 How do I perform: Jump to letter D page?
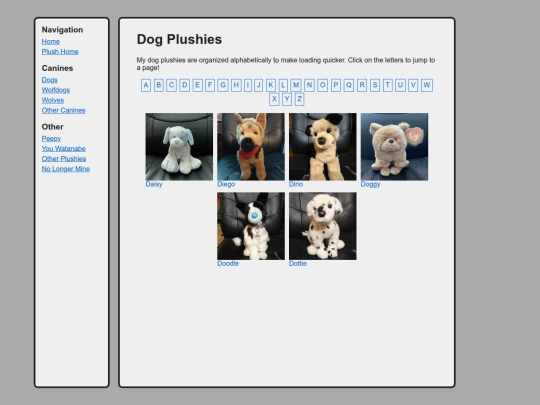pyautogui.click(x=185, y=85)
